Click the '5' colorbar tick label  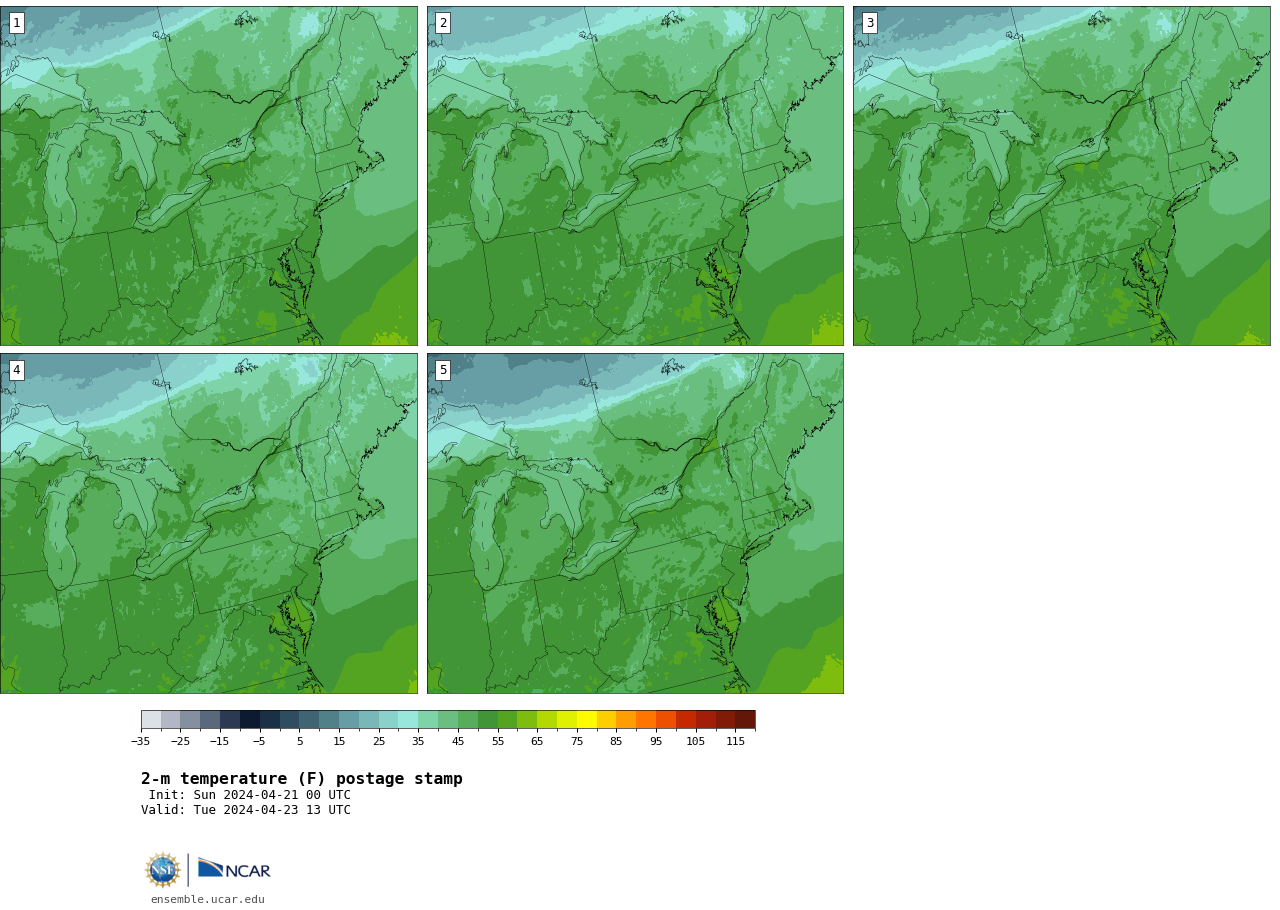coord(299,742)
